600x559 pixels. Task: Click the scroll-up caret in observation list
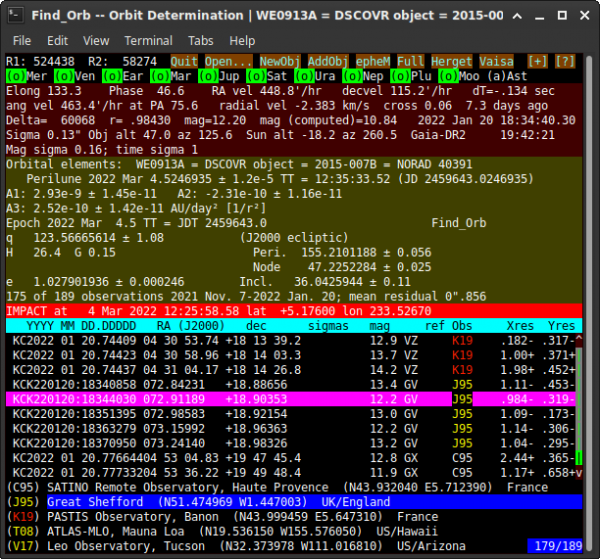(579, 340)
